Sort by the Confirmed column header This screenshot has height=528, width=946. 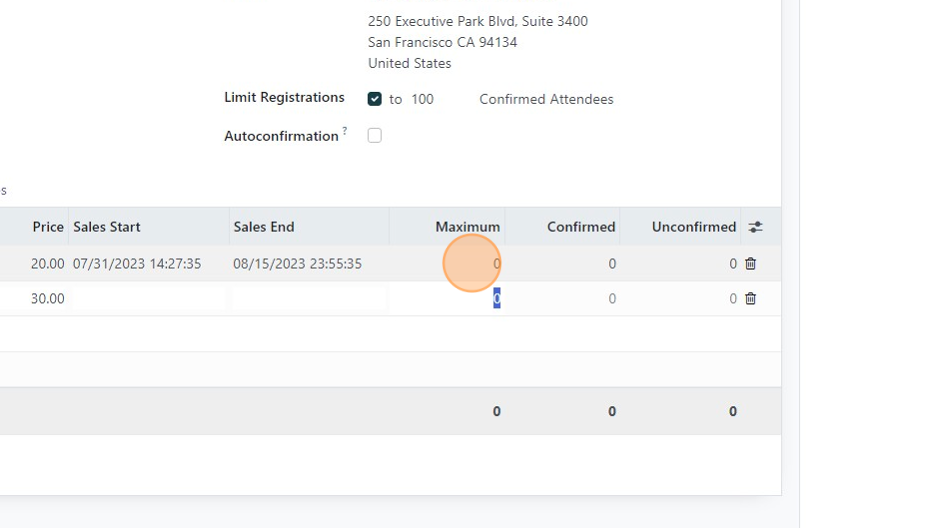tap(581, 227)
